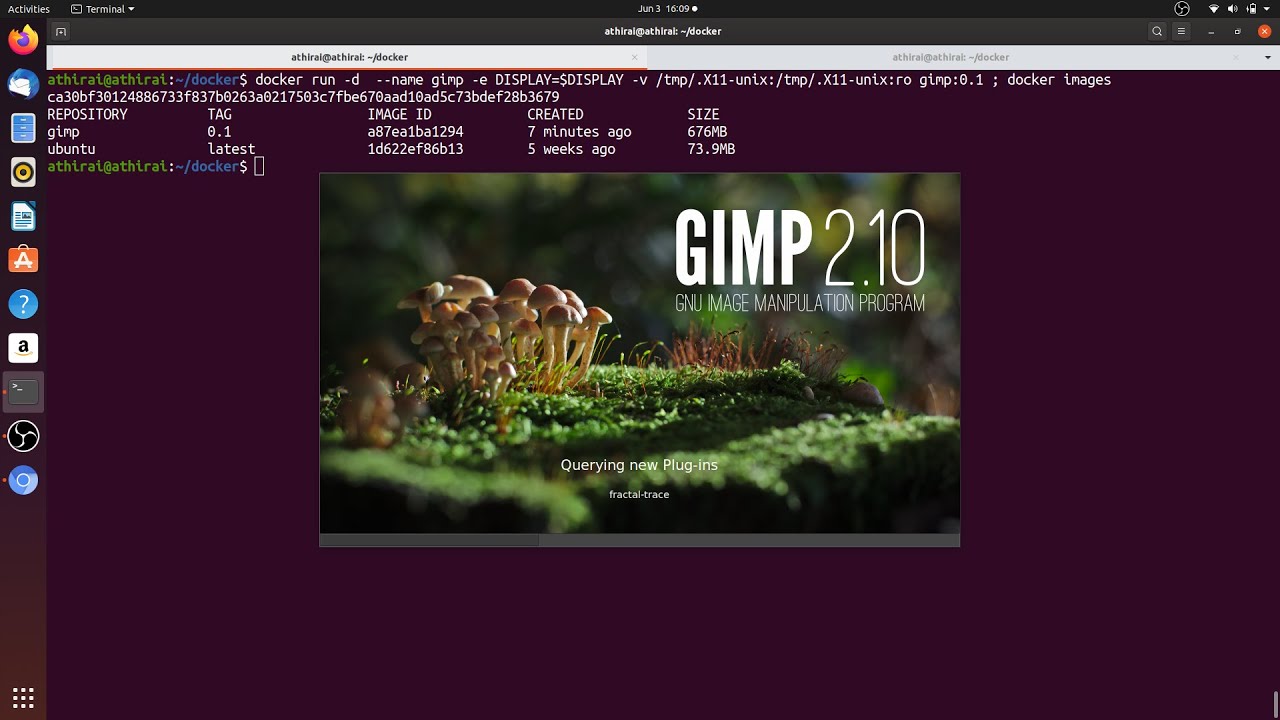
Task: Click image ID 1d622ef86b13
Action: [415, 149]
